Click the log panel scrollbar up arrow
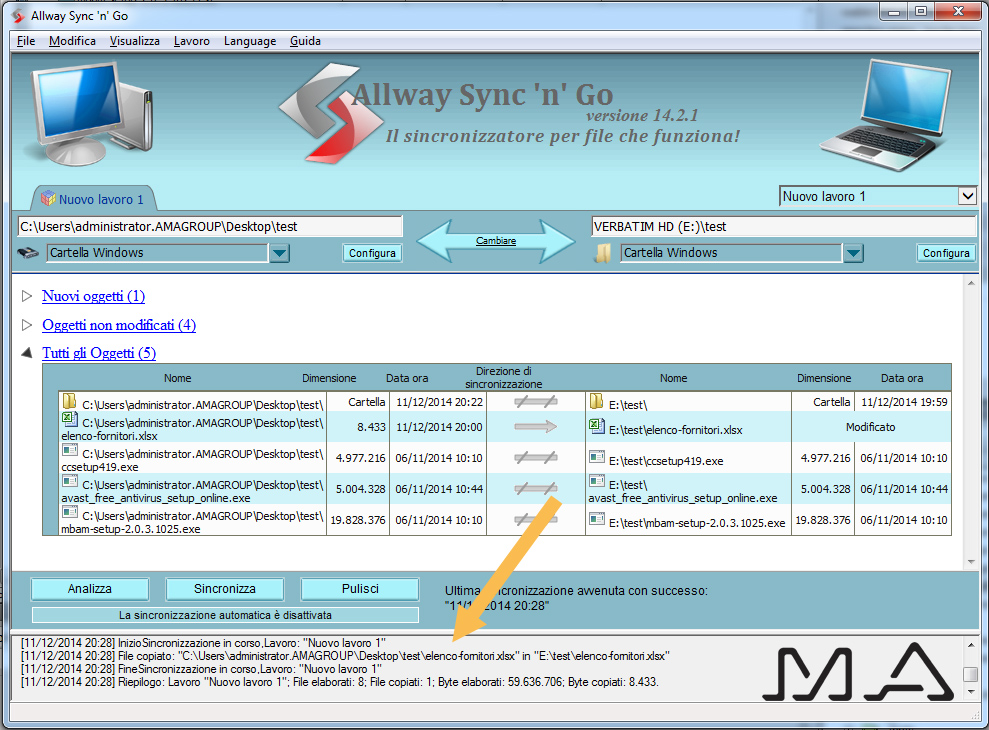This screenshot has width=989, height=730. 971,644
